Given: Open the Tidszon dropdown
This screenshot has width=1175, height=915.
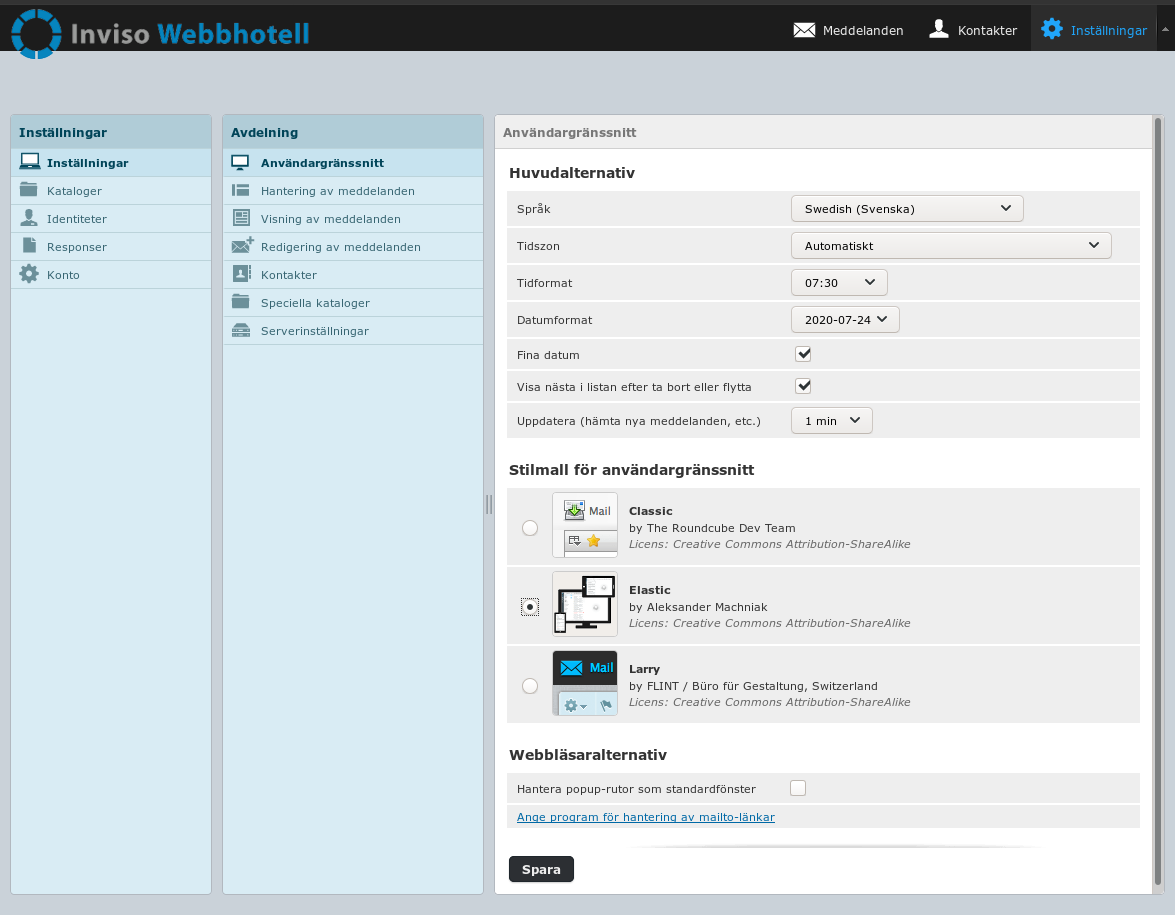Looking at the screenshot, I should click(x=950, y=245).
